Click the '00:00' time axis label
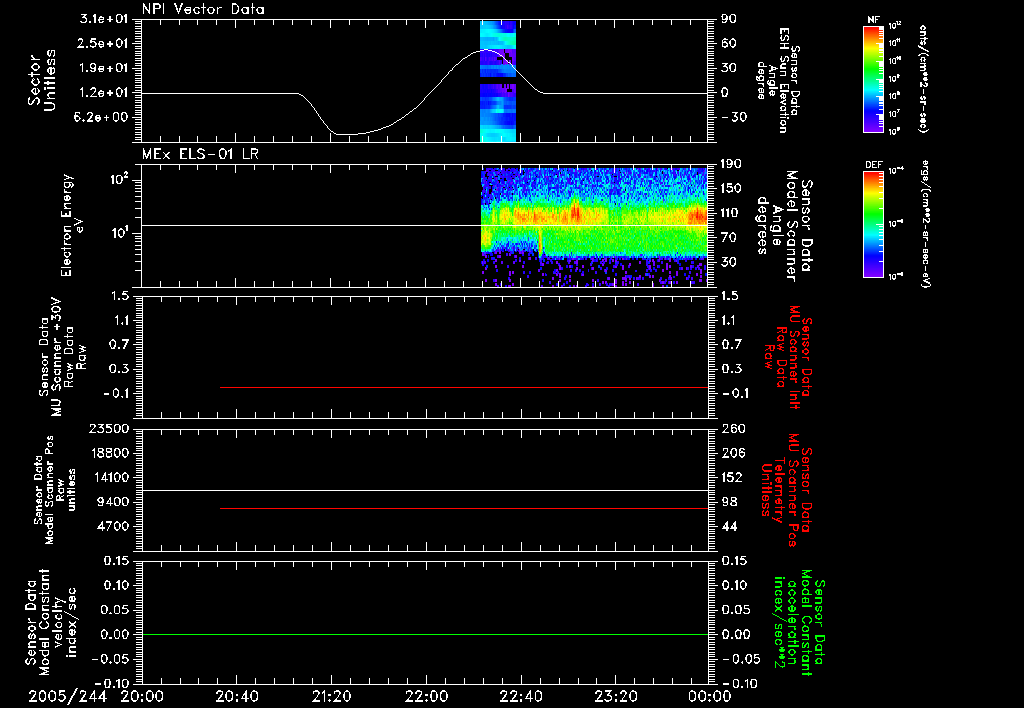The height and width of the screenshot is (708, 1024). [710, 696]
